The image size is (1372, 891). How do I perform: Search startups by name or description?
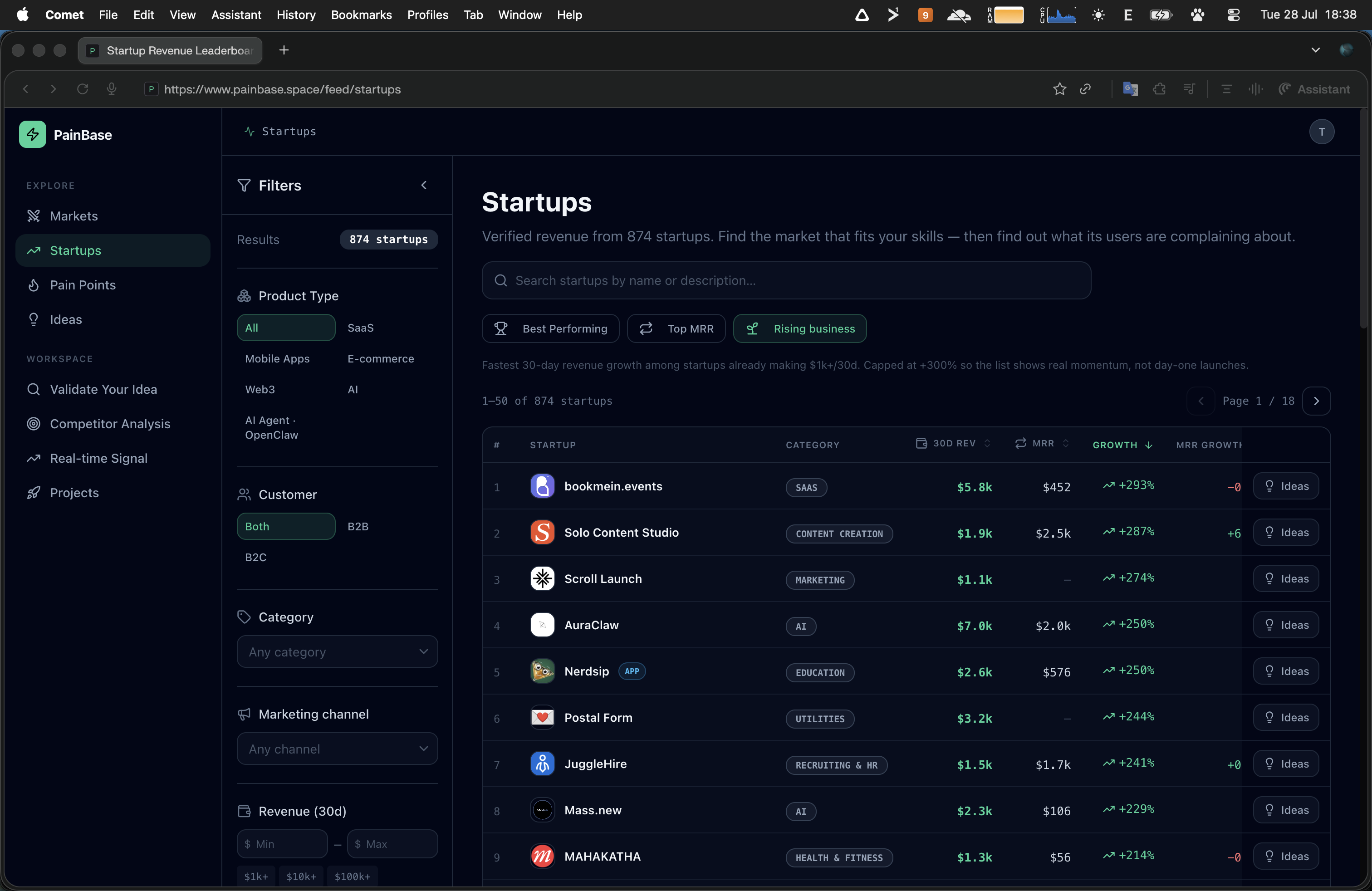pos(786,280)
